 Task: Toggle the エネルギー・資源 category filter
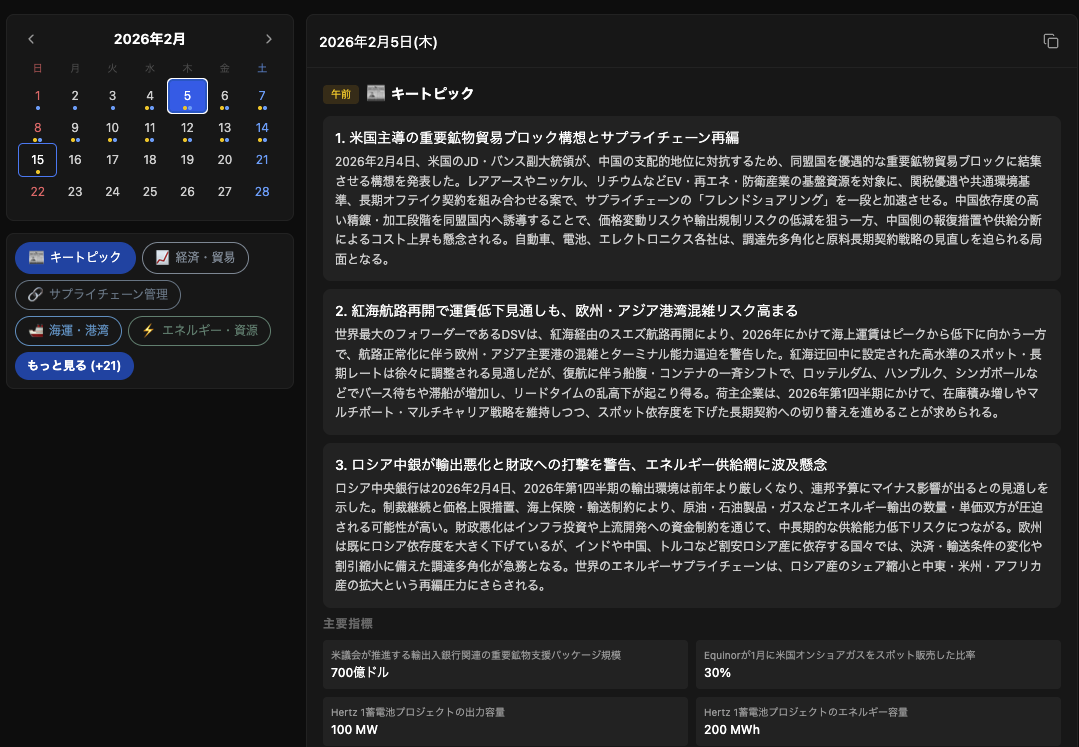tap(200, 330)
